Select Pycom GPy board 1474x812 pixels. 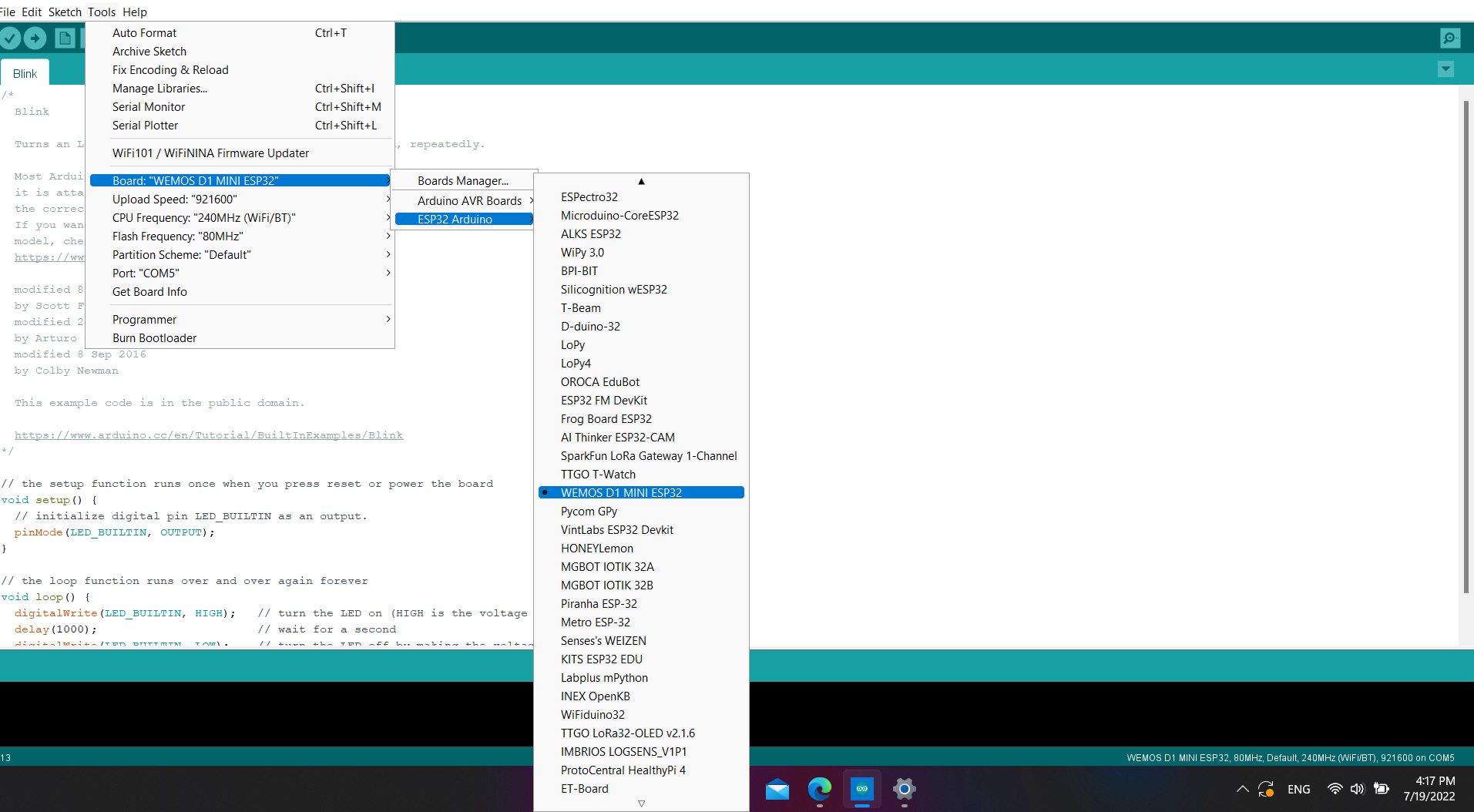[641, 512]
